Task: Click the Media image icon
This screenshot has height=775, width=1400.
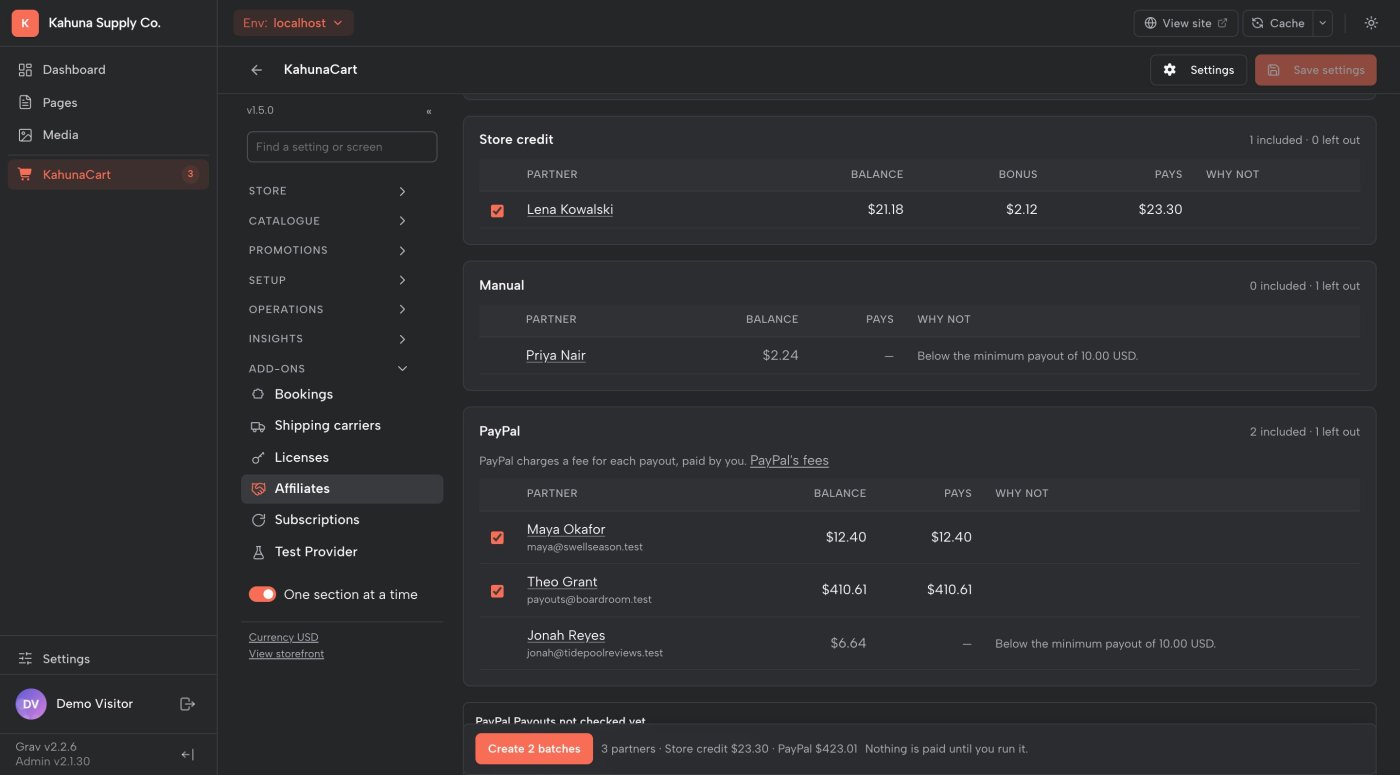Action: pos(26,135)
